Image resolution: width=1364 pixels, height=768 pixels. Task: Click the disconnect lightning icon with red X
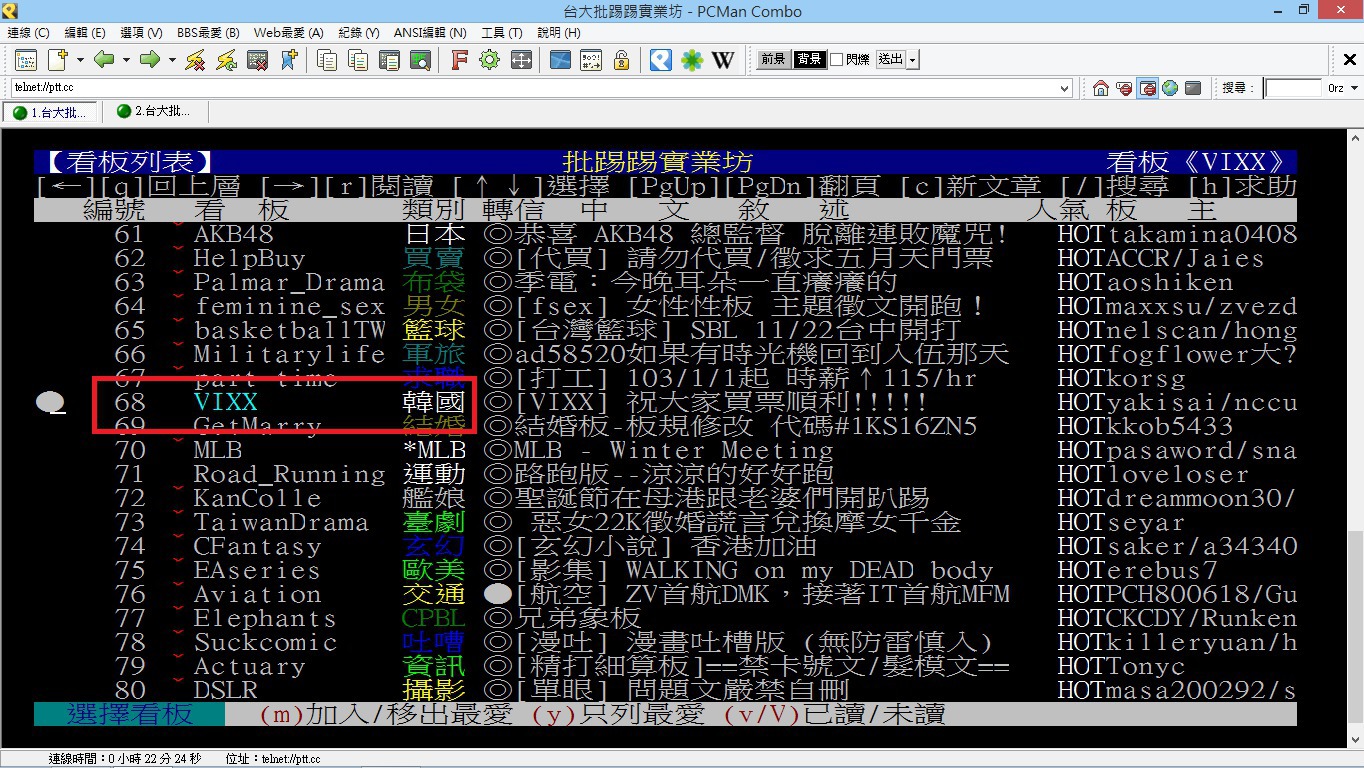click(x=196, y=60)
